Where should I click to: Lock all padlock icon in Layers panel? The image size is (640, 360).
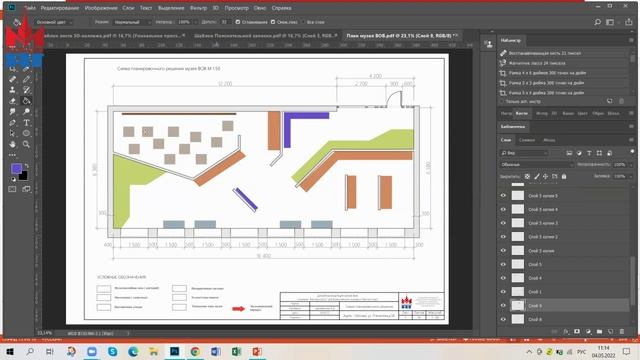tap(564, 176)
